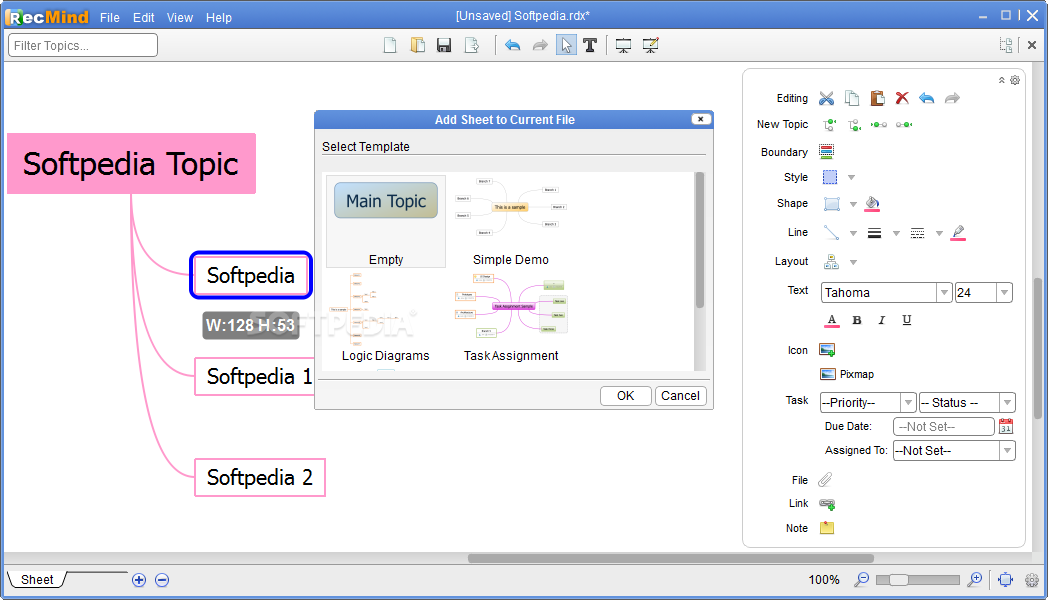Click the Style swatch icon
This screenshot has height=600, width=1048.
(829, 177)
